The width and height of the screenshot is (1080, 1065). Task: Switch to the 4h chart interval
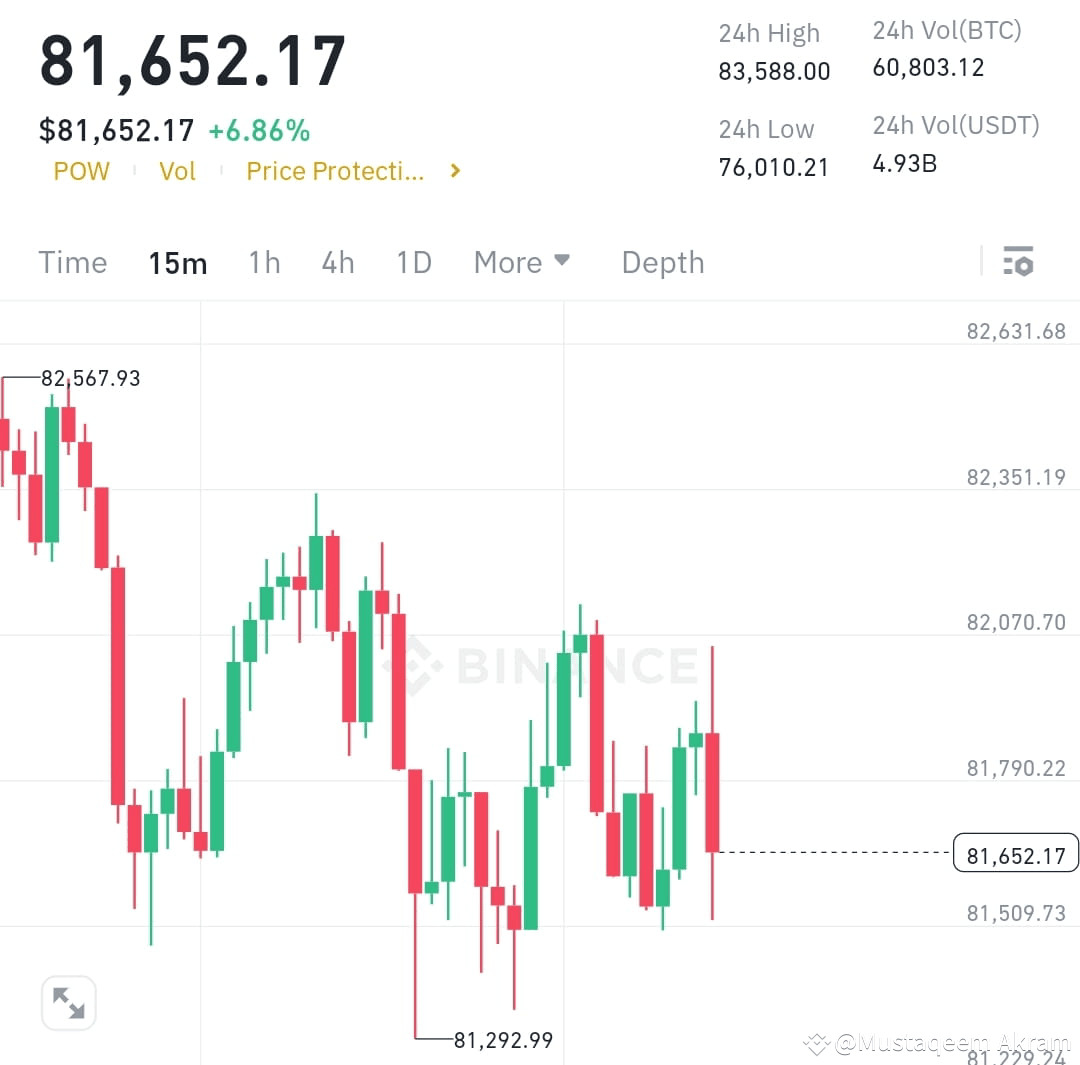tap(337, 262)
